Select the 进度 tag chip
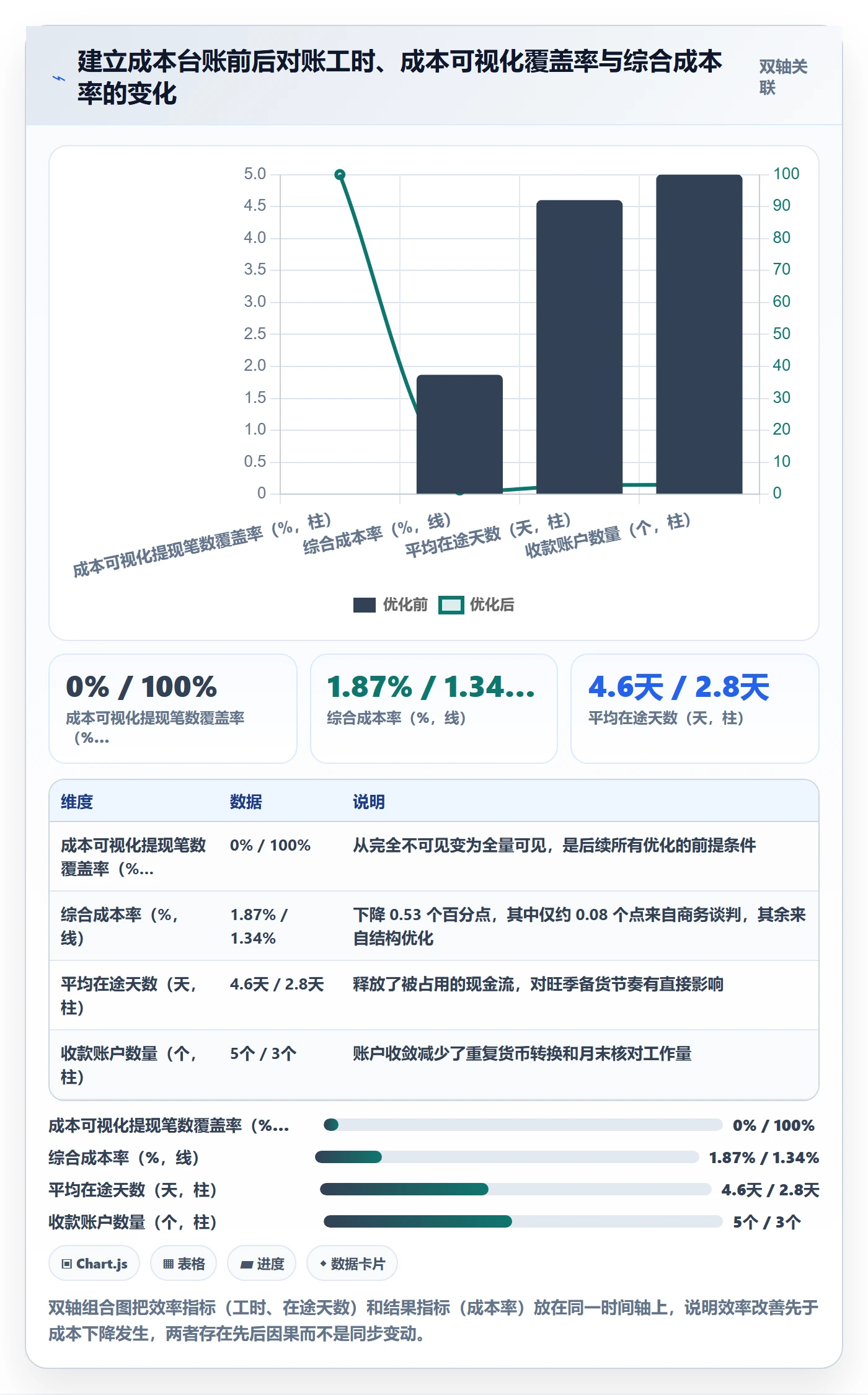 262,1264
